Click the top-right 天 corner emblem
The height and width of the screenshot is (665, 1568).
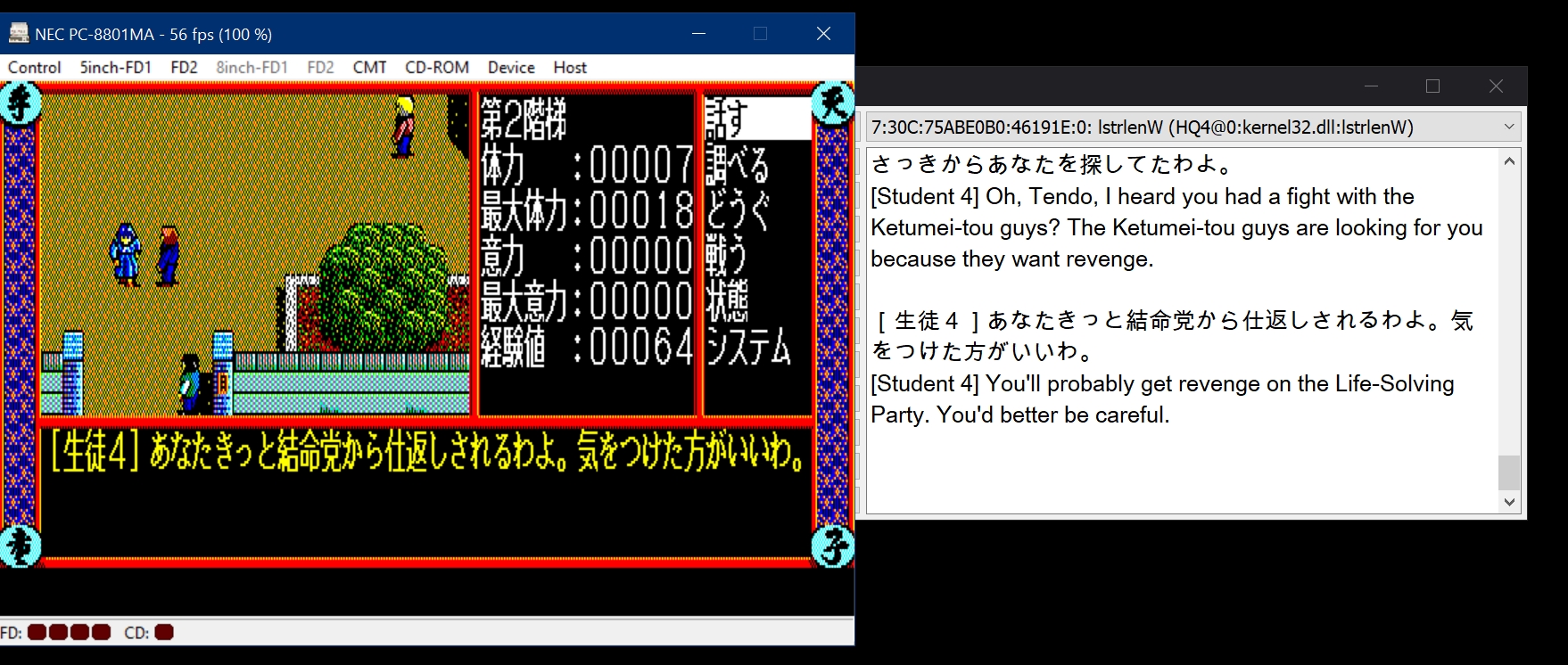(833, 104)
